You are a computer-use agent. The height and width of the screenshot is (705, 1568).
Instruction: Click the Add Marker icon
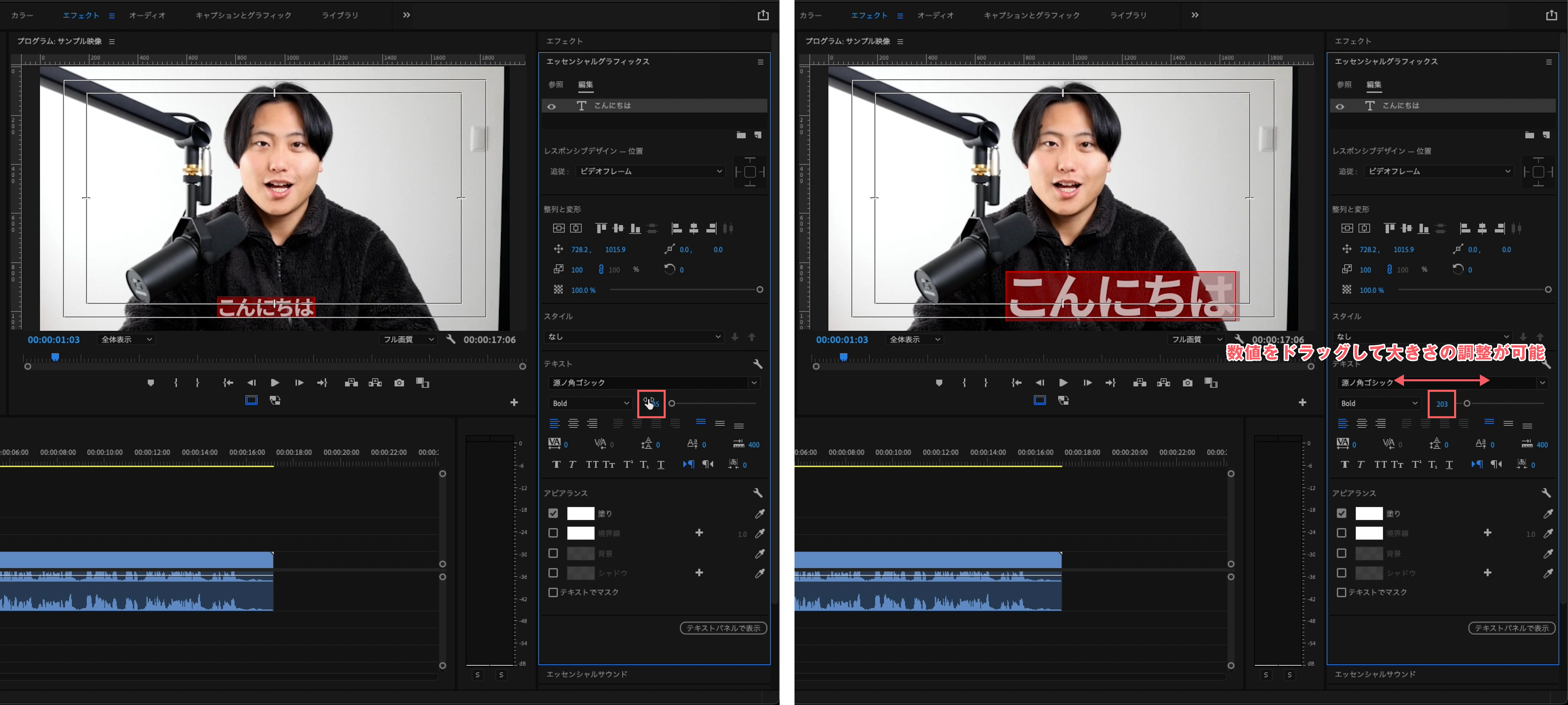click(x=150, y=382)
